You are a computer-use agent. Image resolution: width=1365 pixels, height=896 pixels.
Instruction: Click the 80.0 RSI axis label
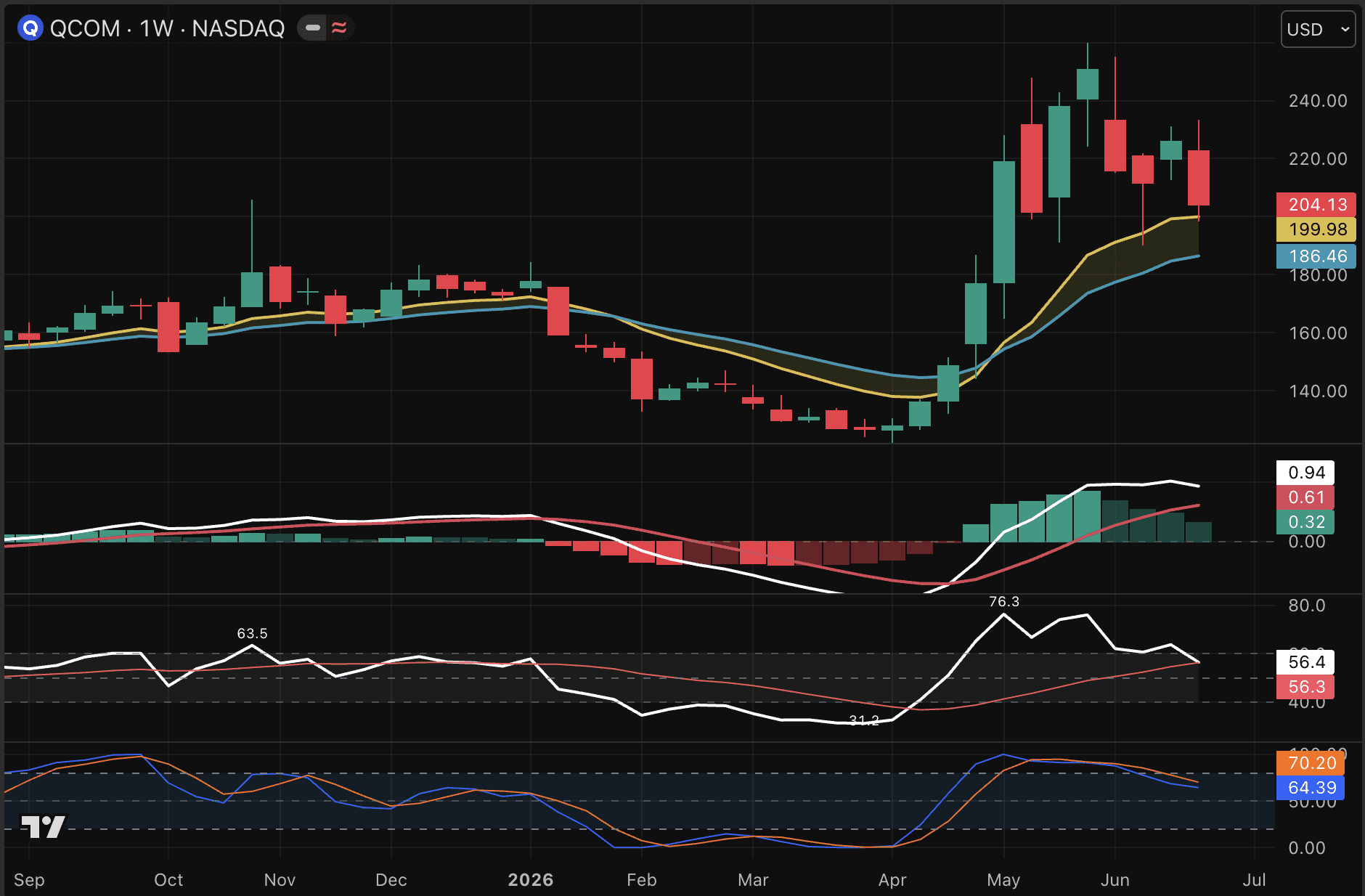pos(1306,606)
